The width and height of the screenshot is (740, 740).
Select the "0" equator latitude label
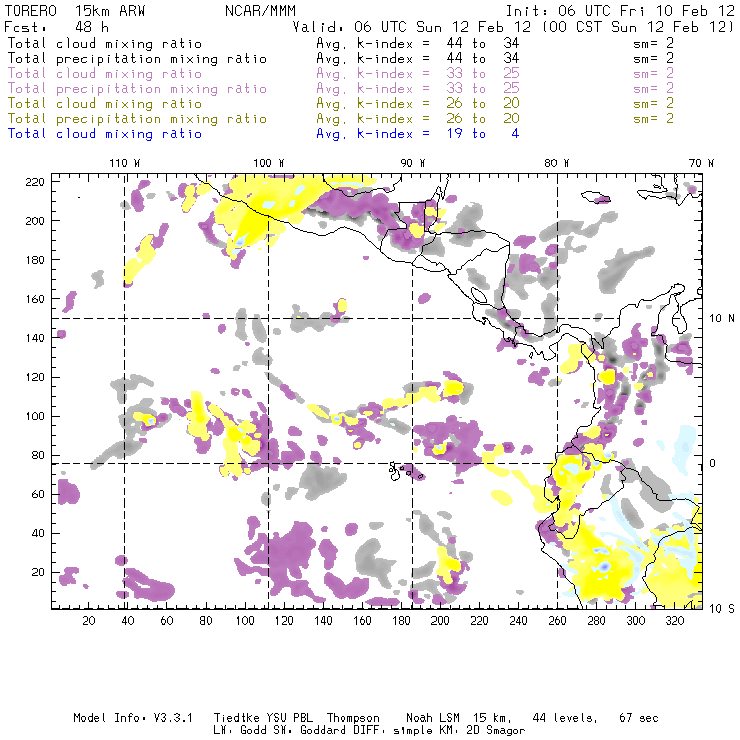pyautogui.click(x=713, y=463)
